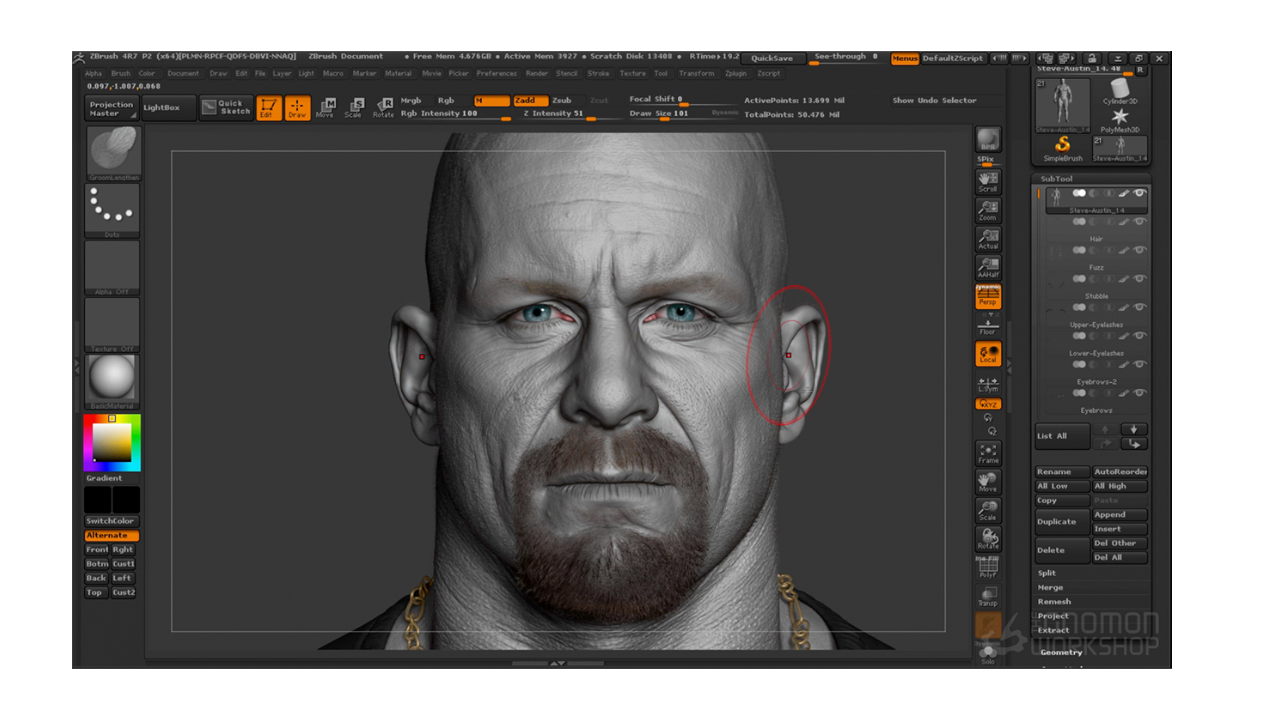Hide the Hair subtool with eye icon
Viewport: 1280px width, 720px height.
pos(1140,222)
